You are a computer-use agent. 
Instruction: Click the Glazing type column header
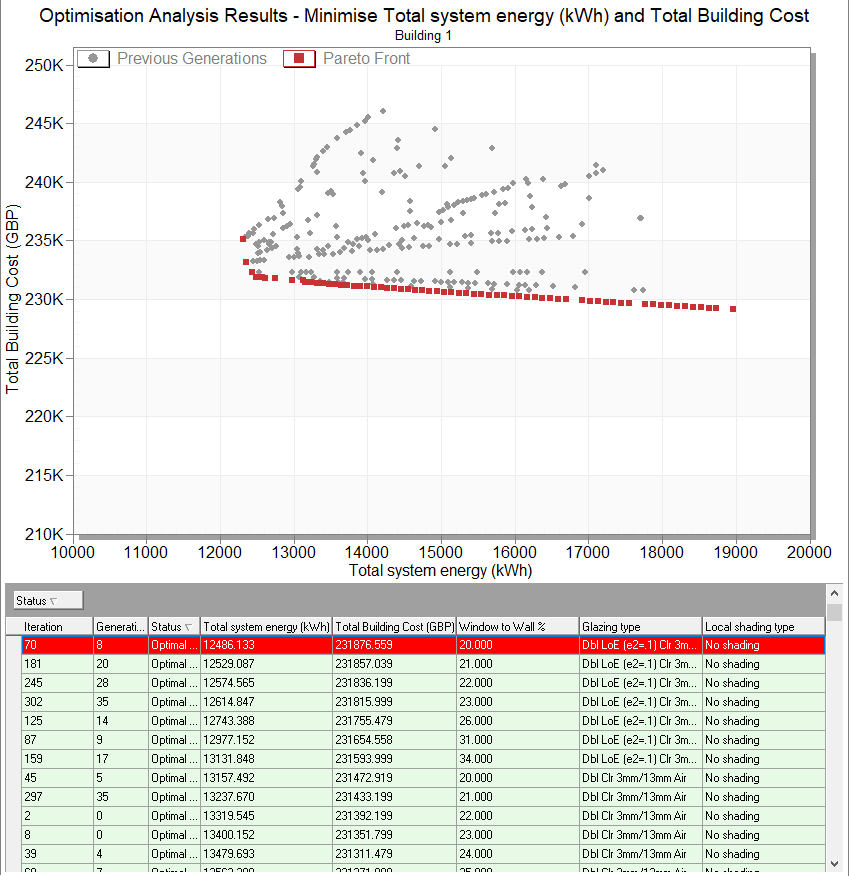(x=639, y=627)
